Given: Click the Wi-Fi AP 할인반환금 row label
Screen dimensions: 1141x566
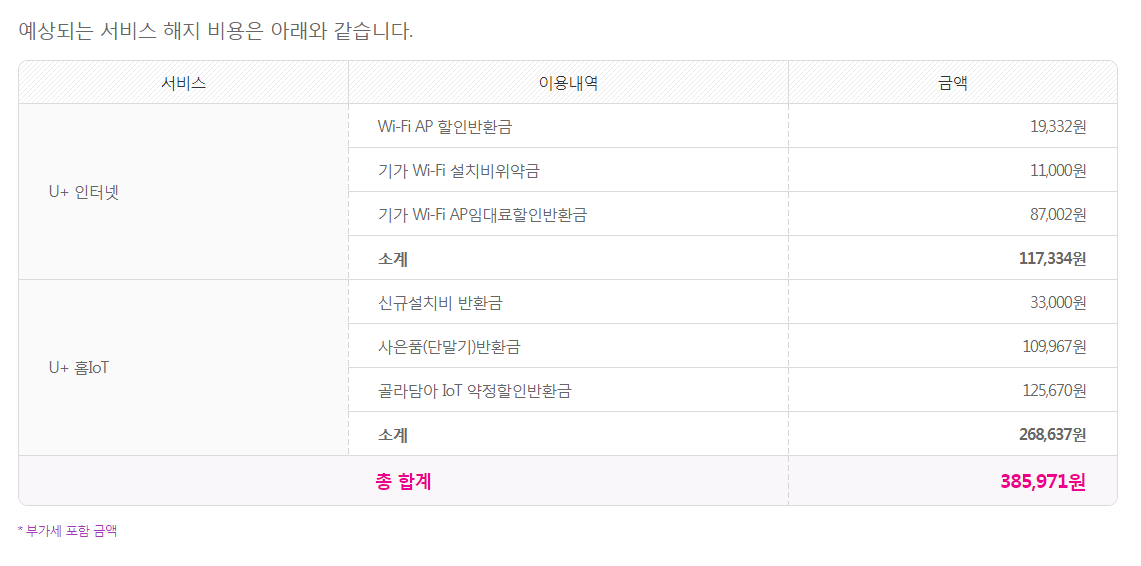Looking at the screenshot, I should tap(444, 126).
